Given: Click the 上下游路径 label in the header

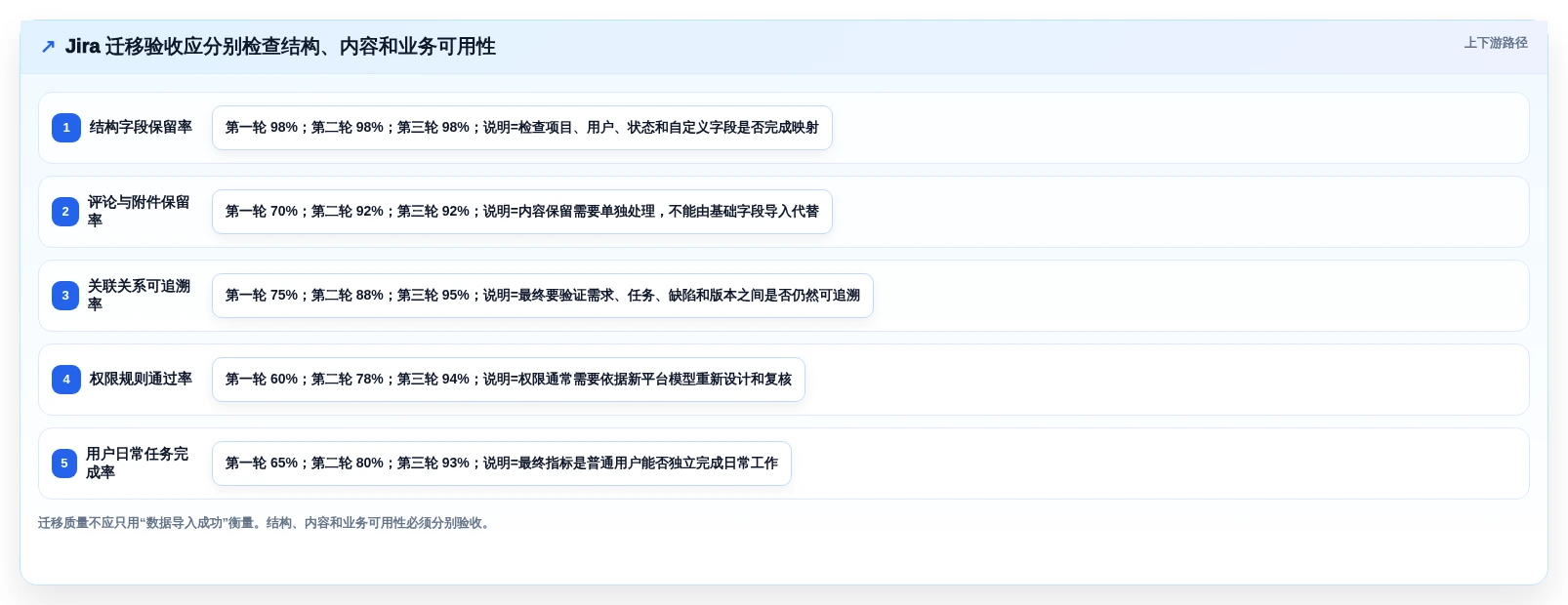Looking at the screenshot, I should pos(1495,43).
